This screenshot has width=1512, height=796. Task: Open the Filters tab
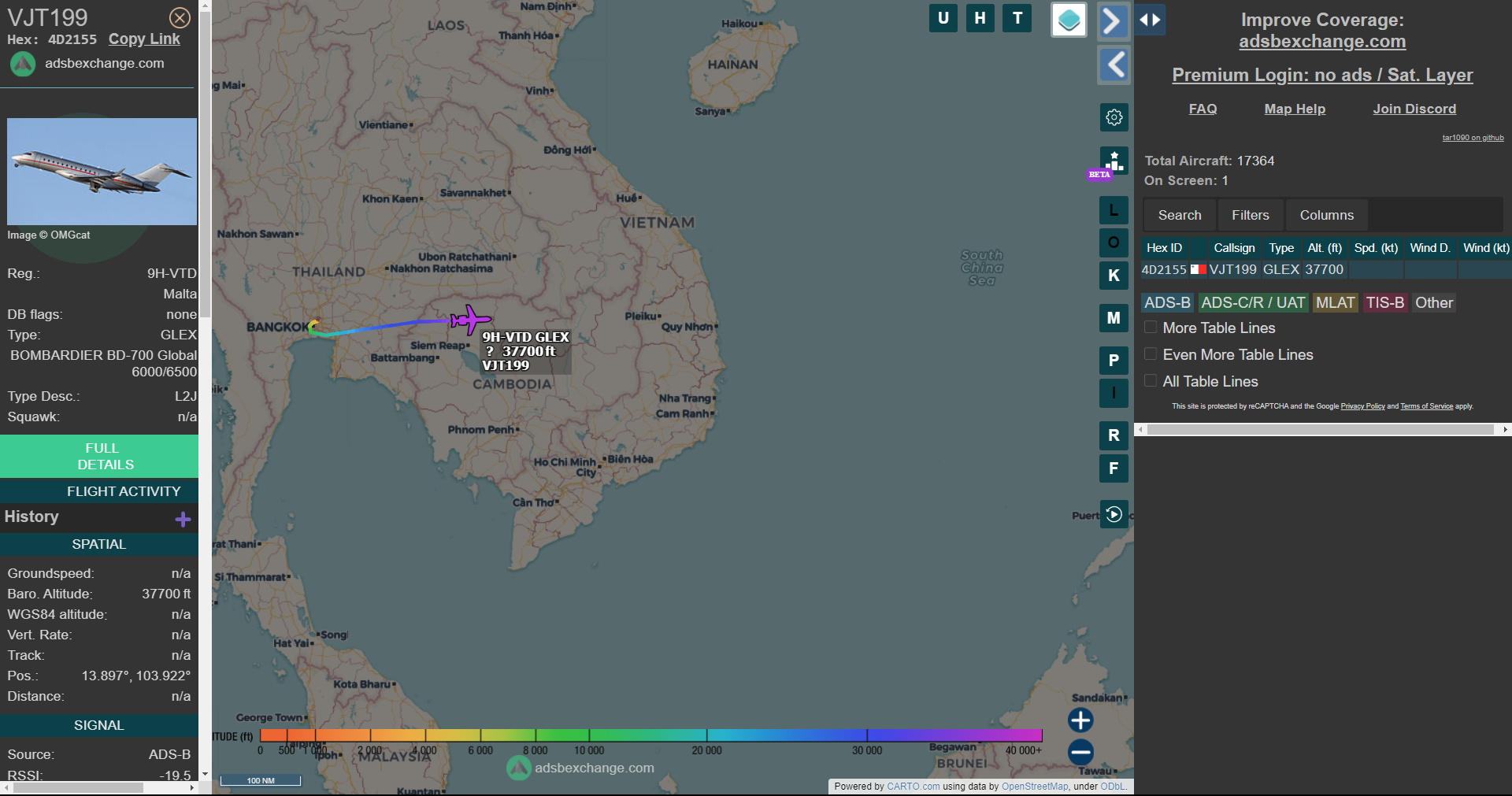click(x=1251, y=215)
